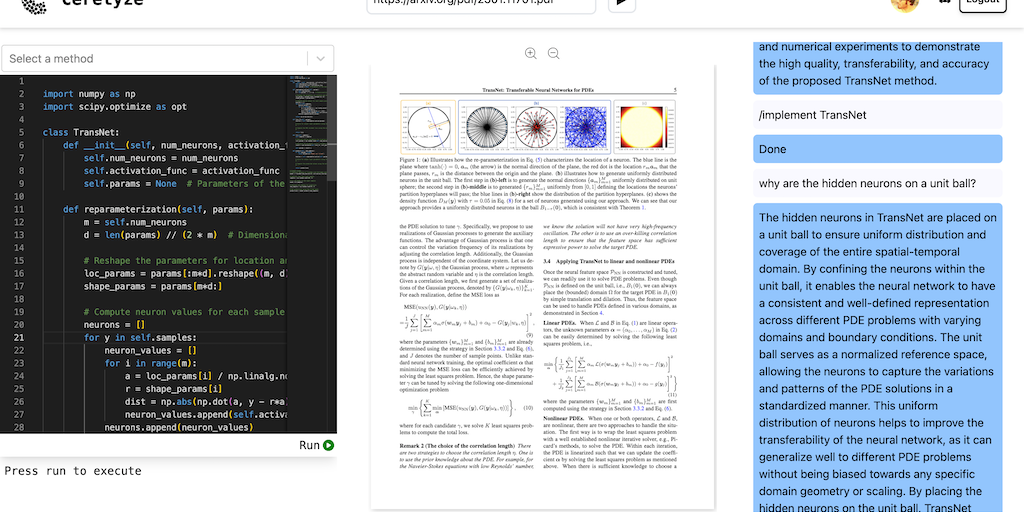The height and width of the screenshot is (512, 1024).
Task: Click the icon left of Logout
Action: [x=941, y=4]
